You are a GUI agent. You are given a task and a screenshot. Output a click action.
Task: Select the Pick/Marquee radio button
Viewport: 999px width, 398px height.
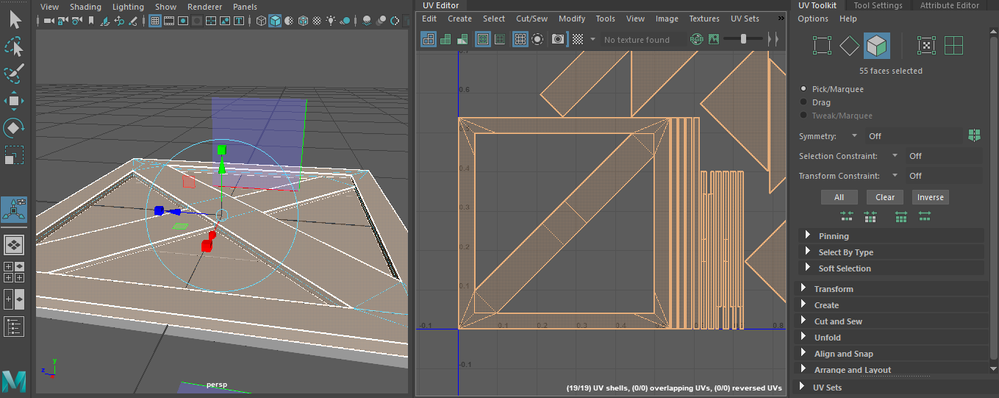(804, 89)
